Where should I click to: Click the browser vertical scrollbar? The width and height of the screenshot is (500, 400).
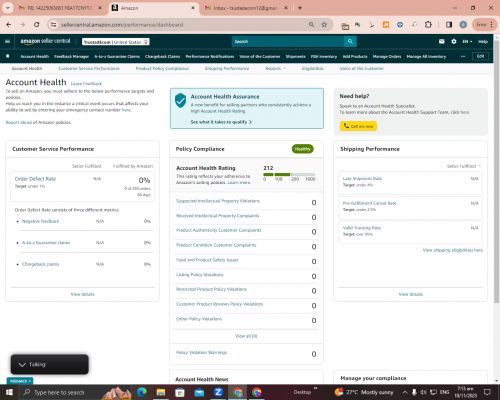tap(497, 173)
